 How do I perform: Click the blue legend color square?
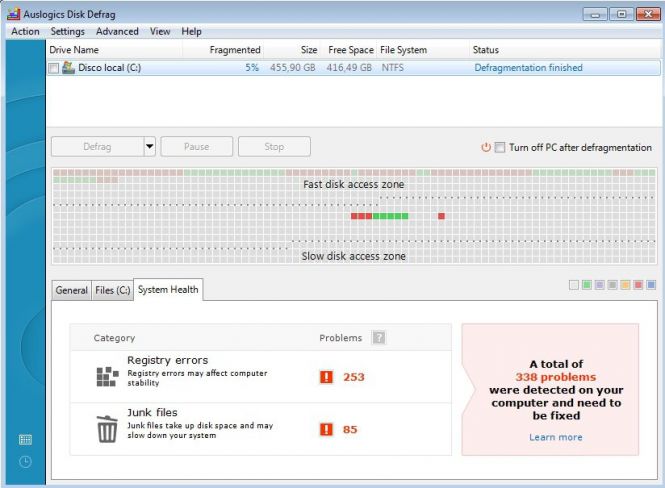pos(651,285)
